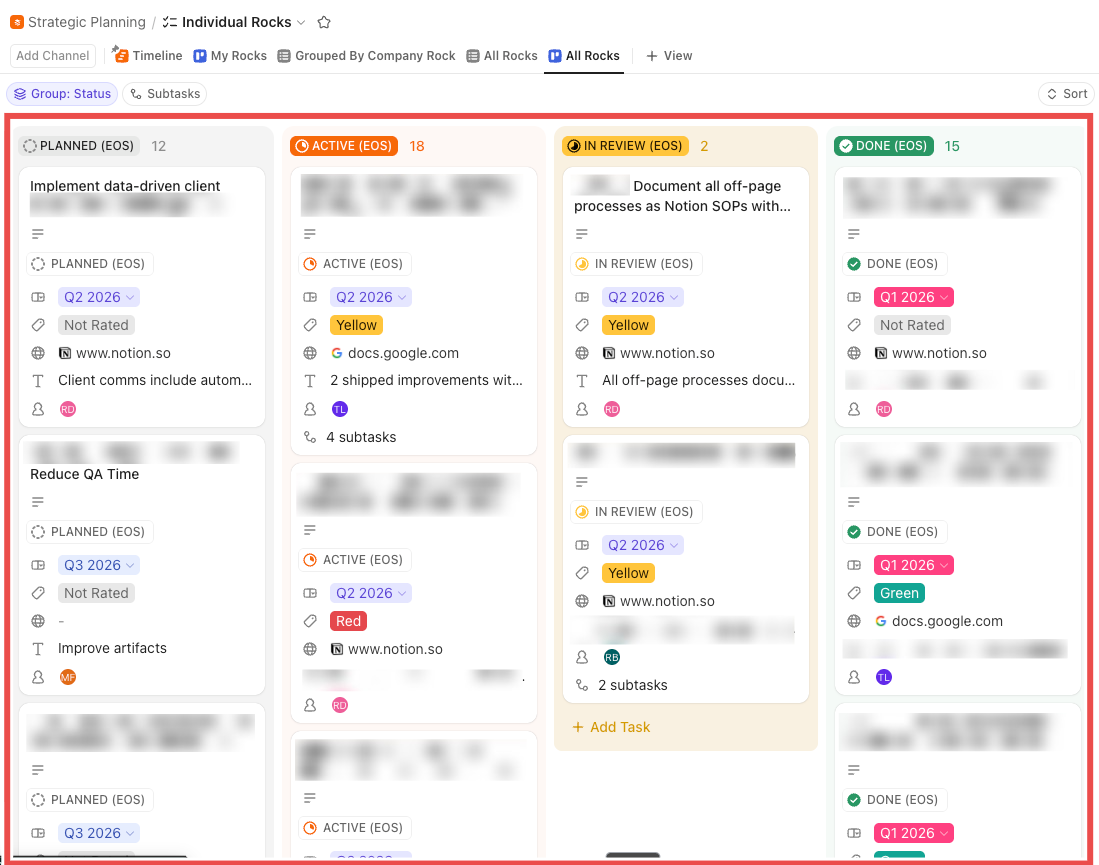Click the IN REVIEW (EOS) column header
Image resolution: width=1099 pixels, height=865 pixels.
[625, 146]
